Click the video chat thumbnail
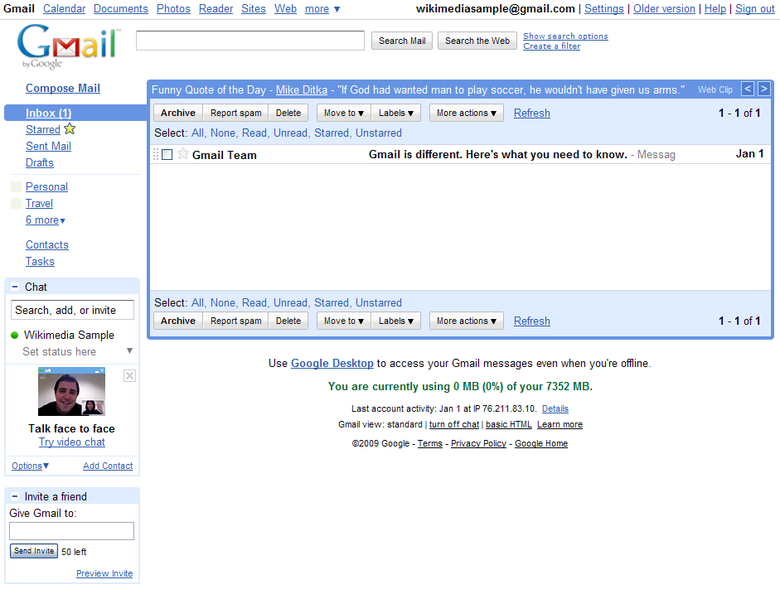This screenshot has height=599, width=780. click(72, 392)
